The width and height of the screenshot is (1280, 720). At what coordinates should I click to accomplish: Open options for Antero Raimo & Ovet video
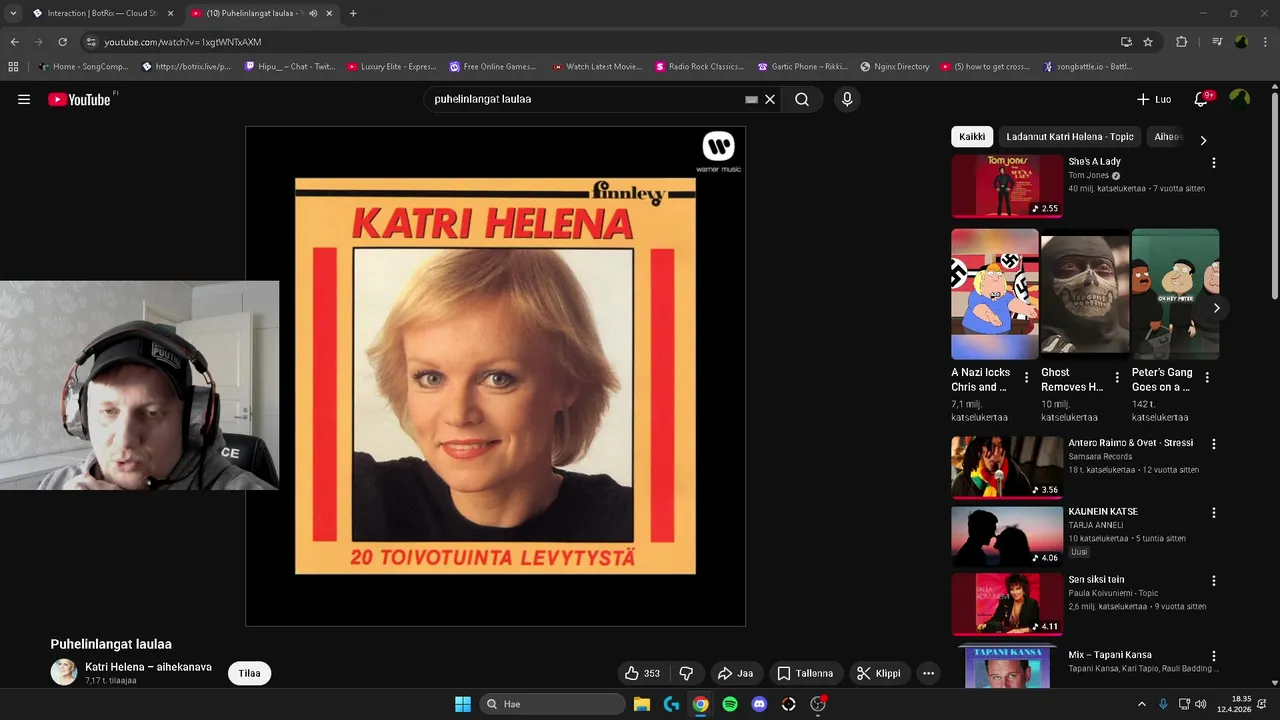(x=1214, y=444)
